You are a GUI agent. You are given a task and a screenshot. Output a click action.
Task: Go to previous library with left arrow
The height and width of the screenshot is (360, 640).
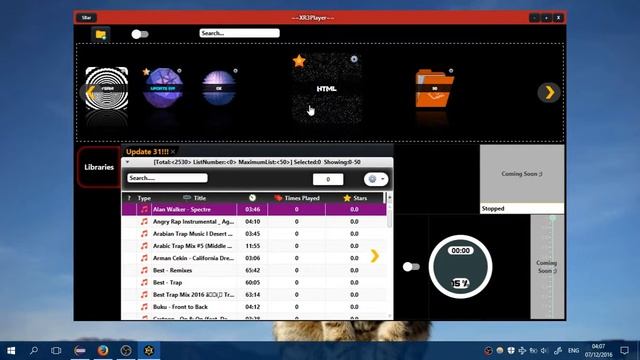pos(90,92)
